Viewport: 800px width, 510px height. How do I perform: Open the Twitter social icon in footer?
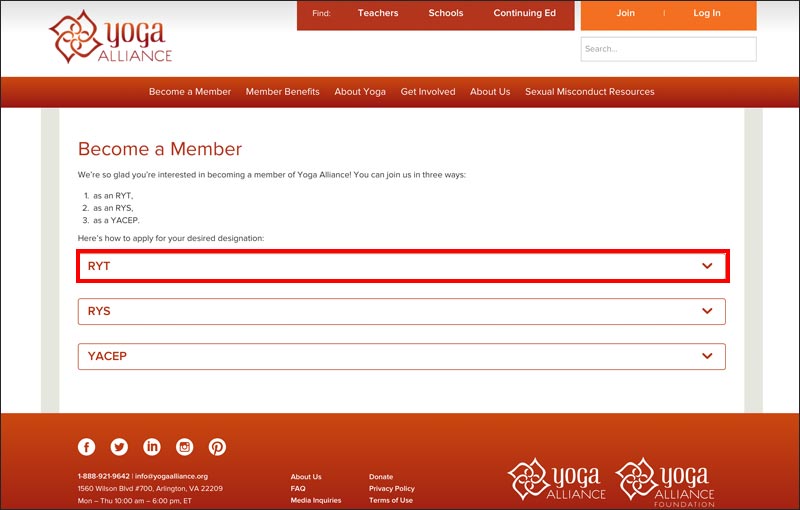click(119, 447)
